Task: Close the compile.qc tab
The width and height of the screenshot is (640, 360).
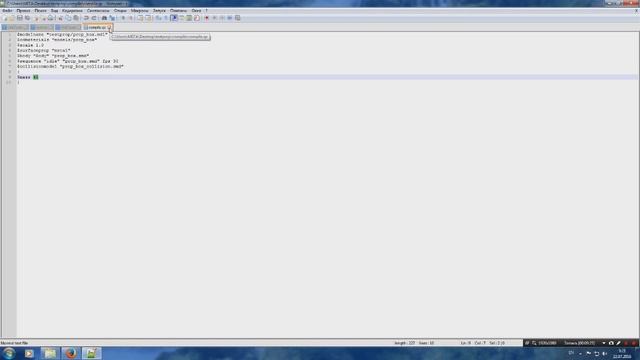Action: coord(109,27)
